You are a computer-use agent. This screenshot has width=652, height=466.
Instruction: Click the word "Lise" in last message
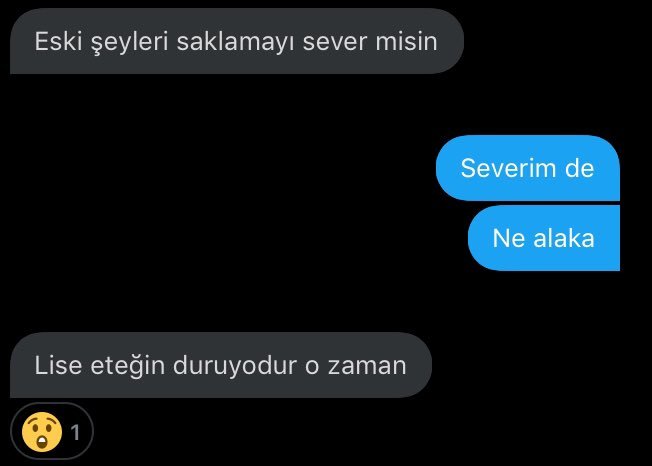coord(58,365)
